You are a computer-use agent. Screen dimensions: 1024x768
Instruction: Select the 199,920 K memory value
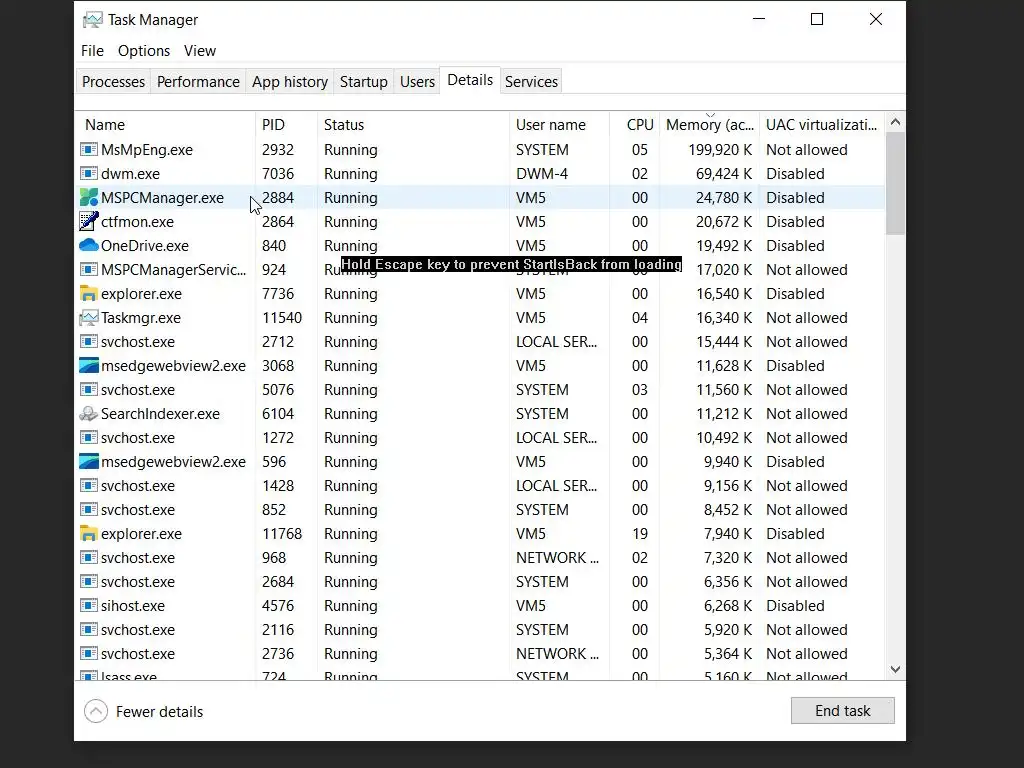[x=720, y=150]
